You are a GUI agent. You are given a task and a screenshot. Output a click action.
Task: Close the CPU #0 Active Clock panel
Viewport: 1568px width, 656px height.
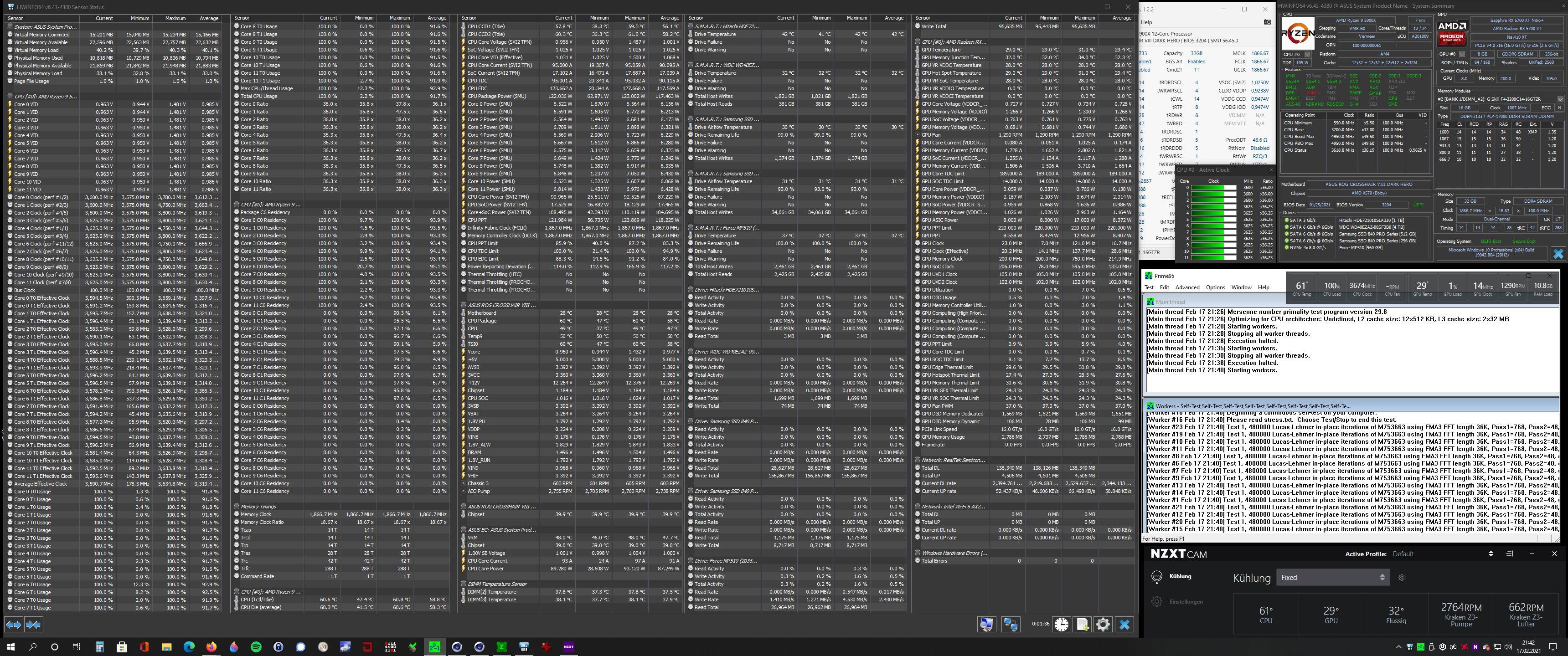point(1271,170)
